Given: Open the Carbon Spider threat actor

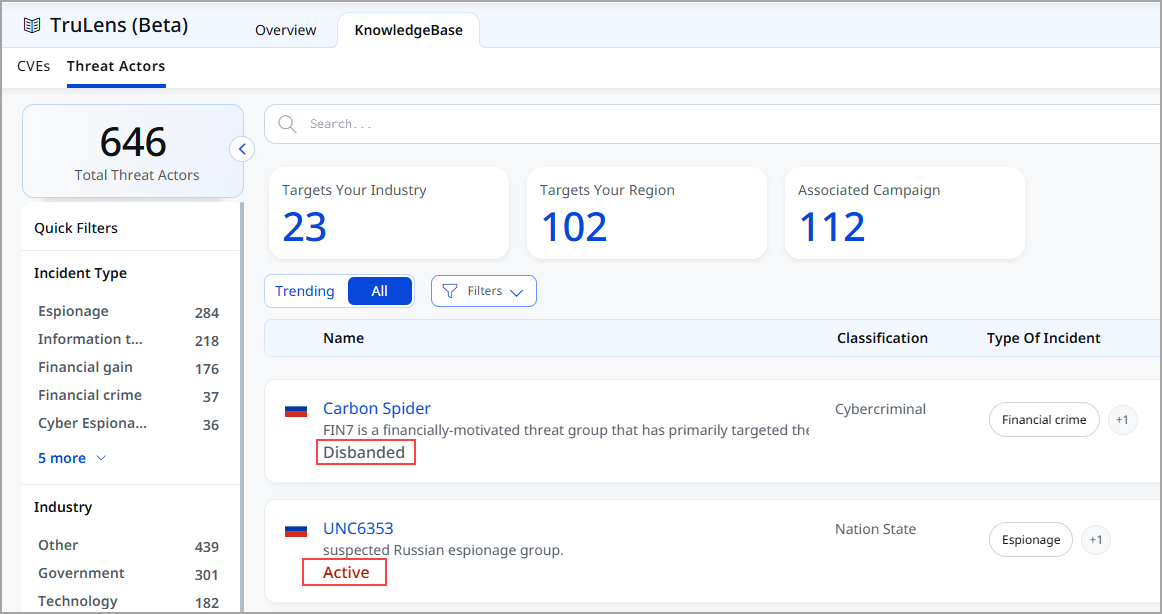Looking at the screenshot, I should pos(376,408).
